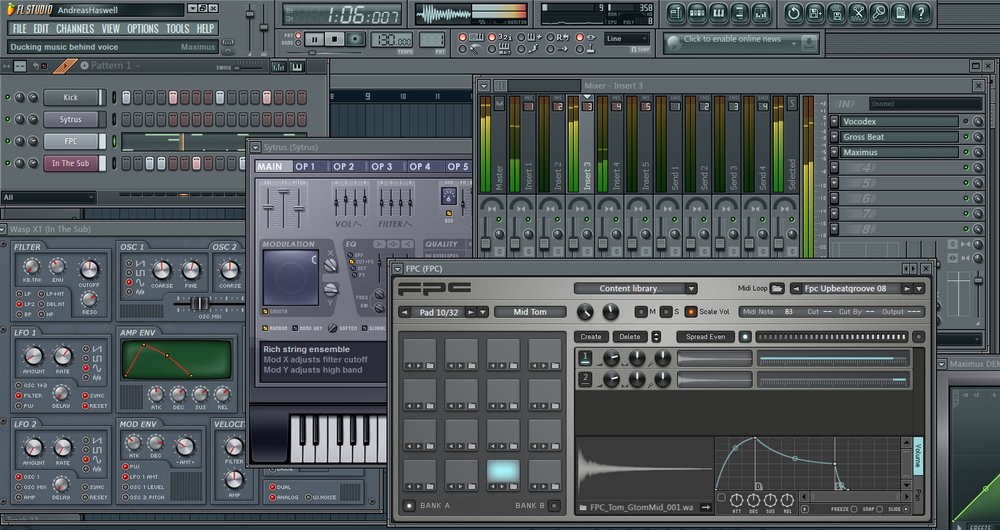Click the help question mark icon
The image size is (1000, 530).
tap(922, 13)
